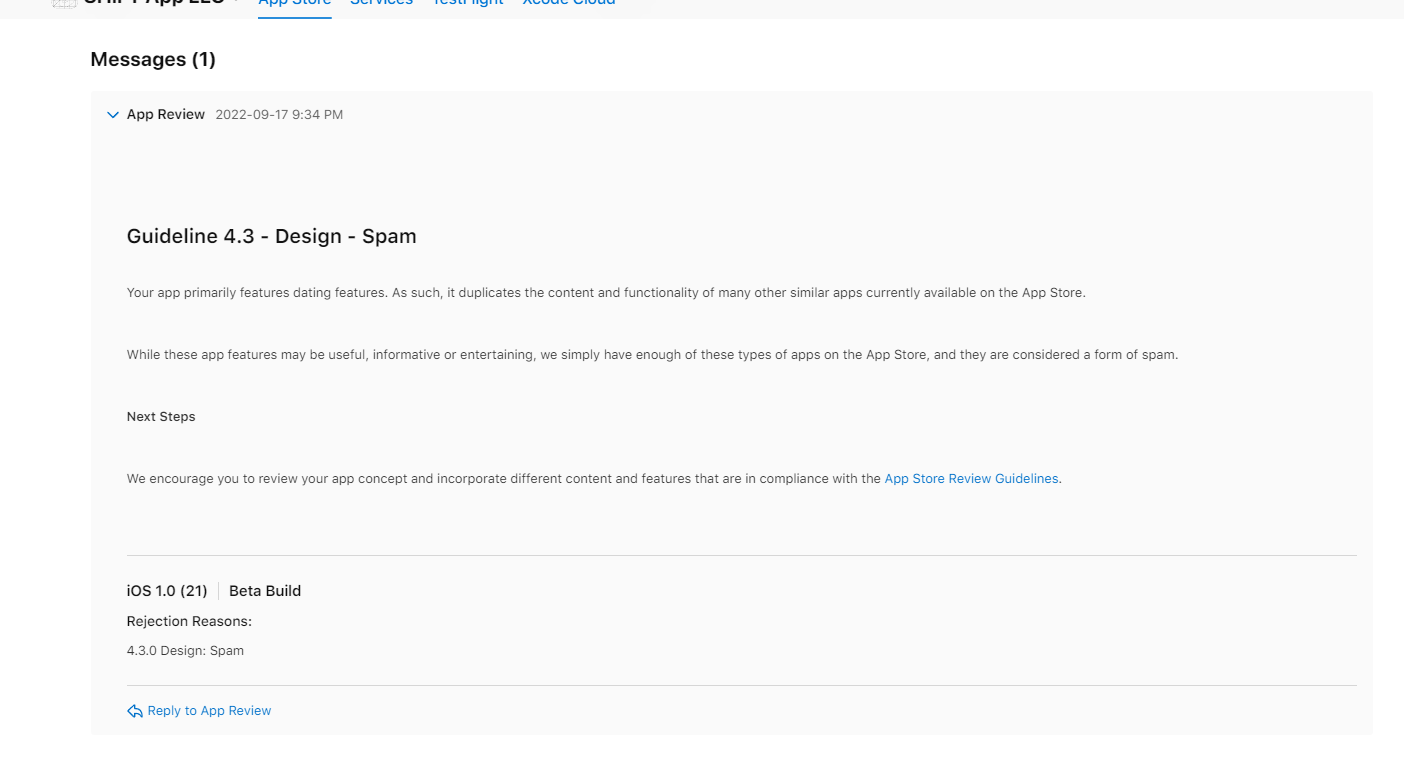Open the app name dropdown at top

(236, 3)
